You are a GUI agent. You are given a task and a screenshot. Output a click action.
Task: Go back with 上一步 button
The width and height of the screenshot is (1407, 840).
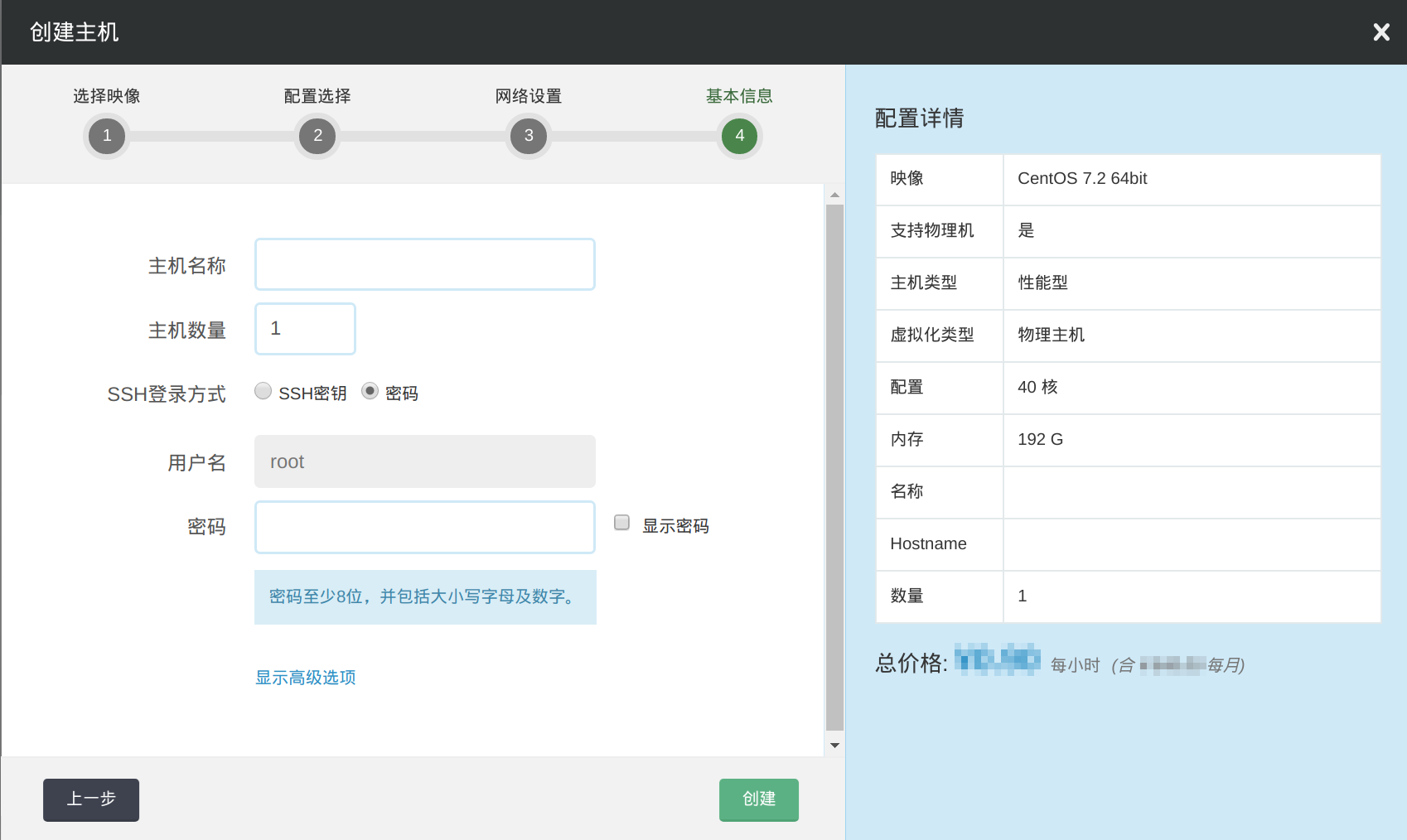[x=91, y=799]
